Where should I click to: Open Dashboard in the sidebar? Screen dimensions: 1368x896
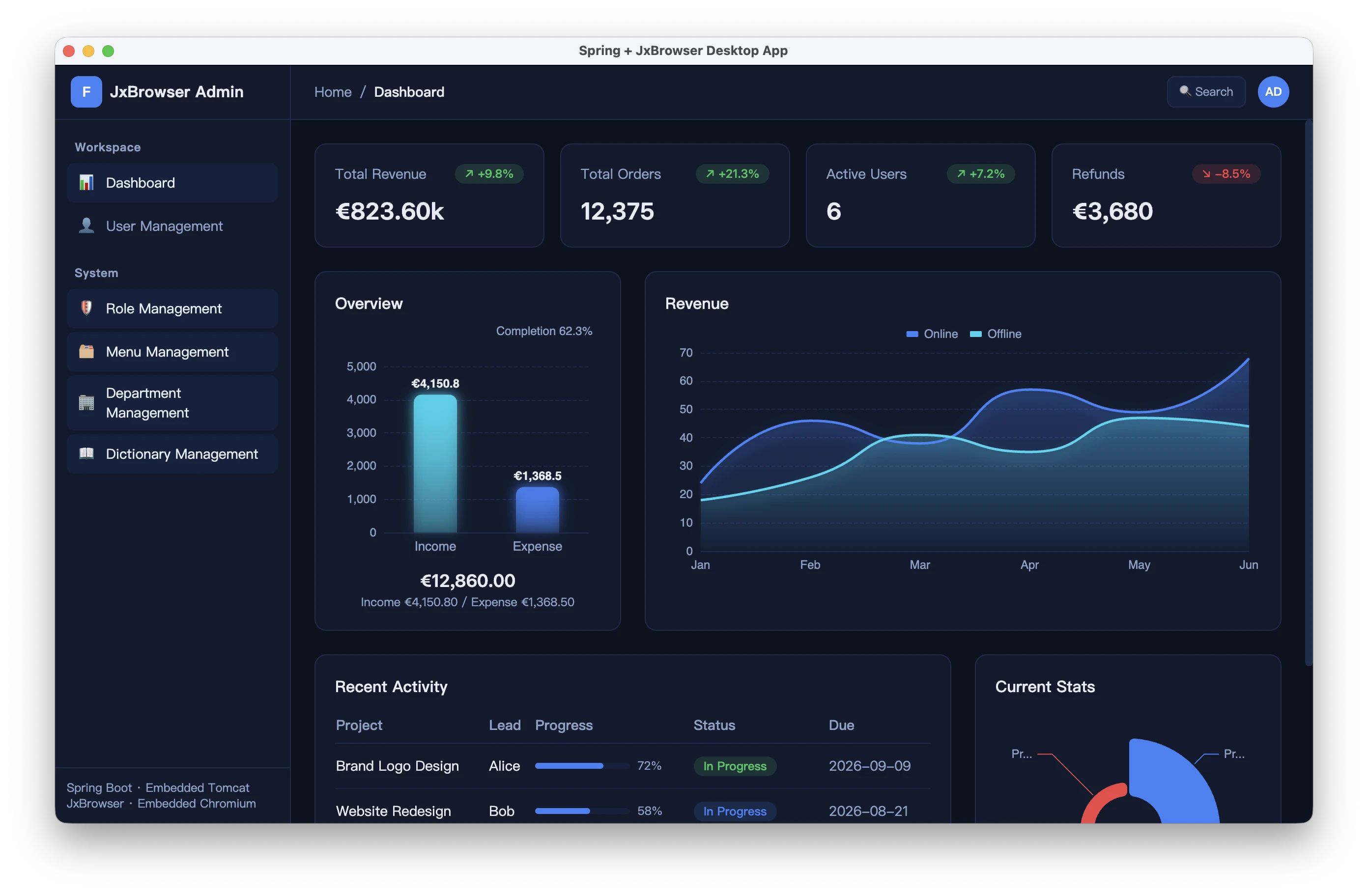pos(172,183)
